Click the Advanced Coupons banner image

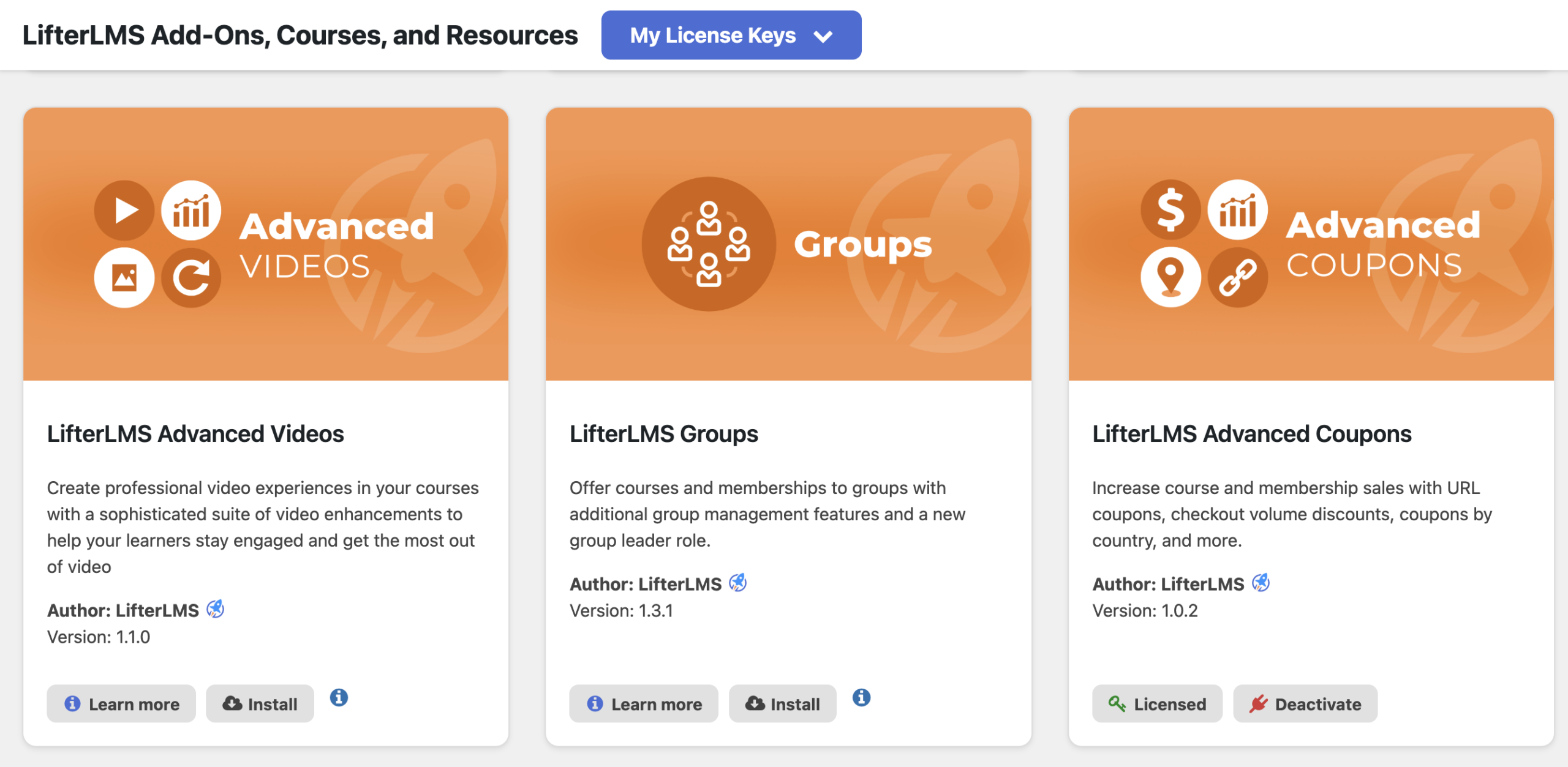[1311, 244]
